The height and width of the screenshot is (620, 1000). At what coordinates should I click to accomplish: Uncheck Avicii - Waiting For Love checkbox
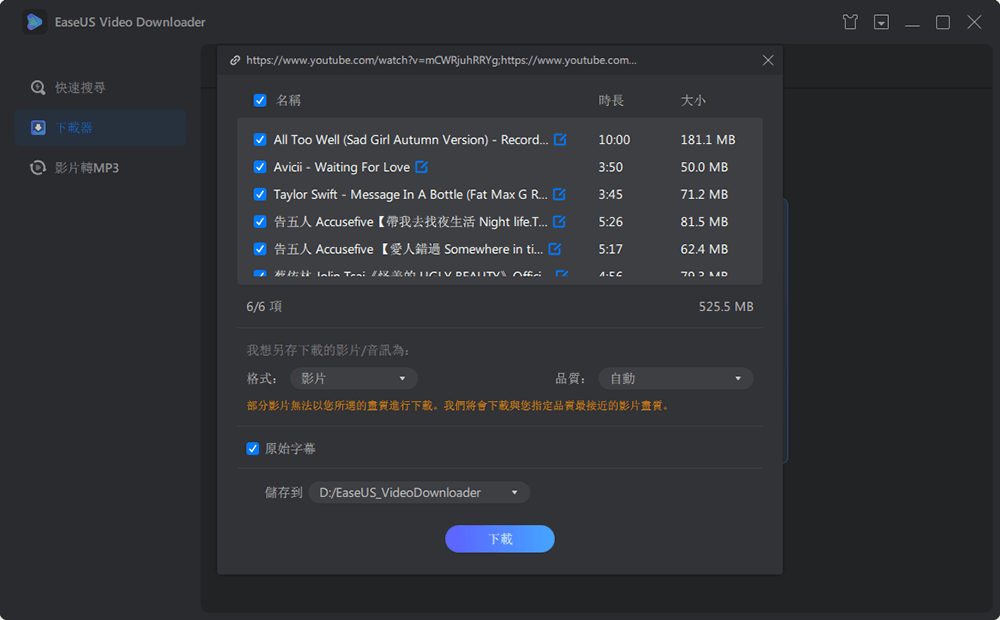point(260,166)
